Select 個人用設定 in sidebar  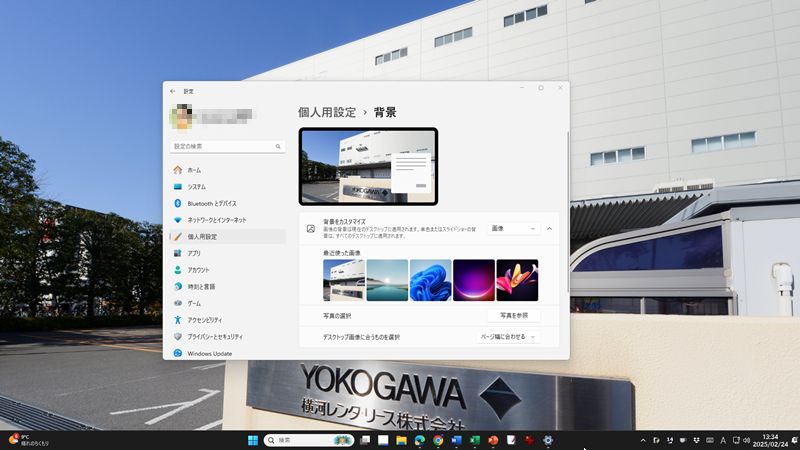tap(228, 237)
